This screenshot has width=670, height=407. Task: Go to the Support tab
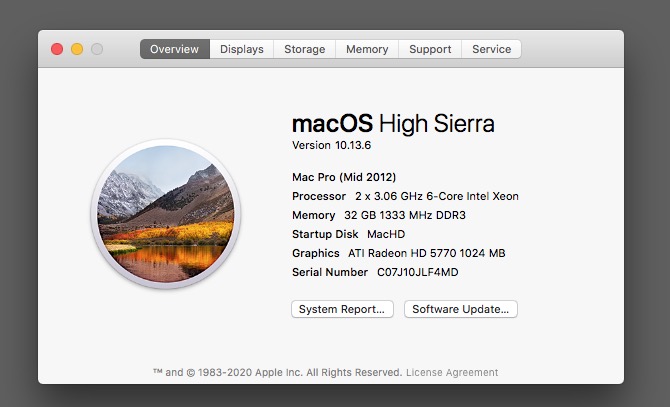430,49
